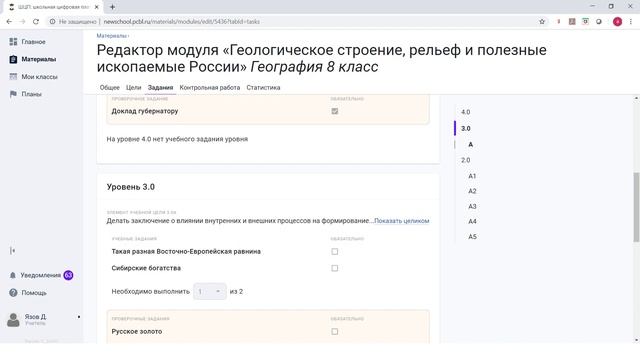Switch to the Цели tab

click(x=133, y=87)
